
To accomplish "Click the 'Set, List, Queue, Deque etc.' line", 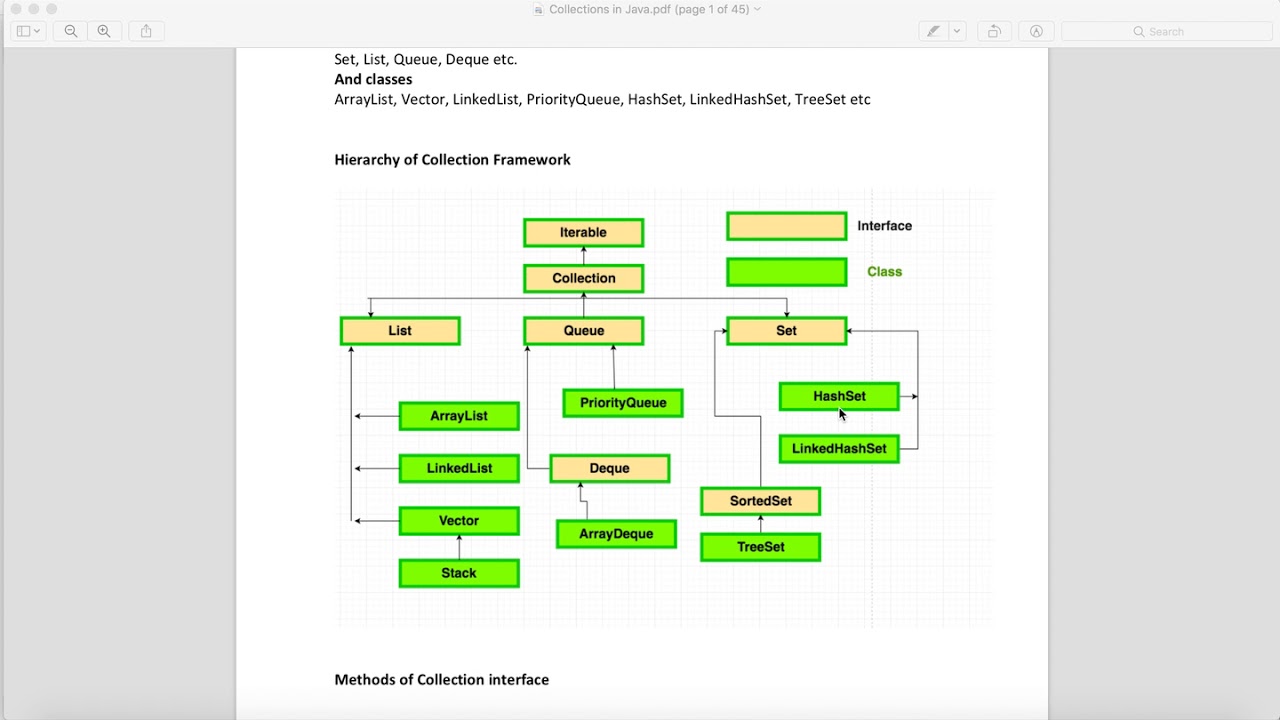I will click(426, 59).
